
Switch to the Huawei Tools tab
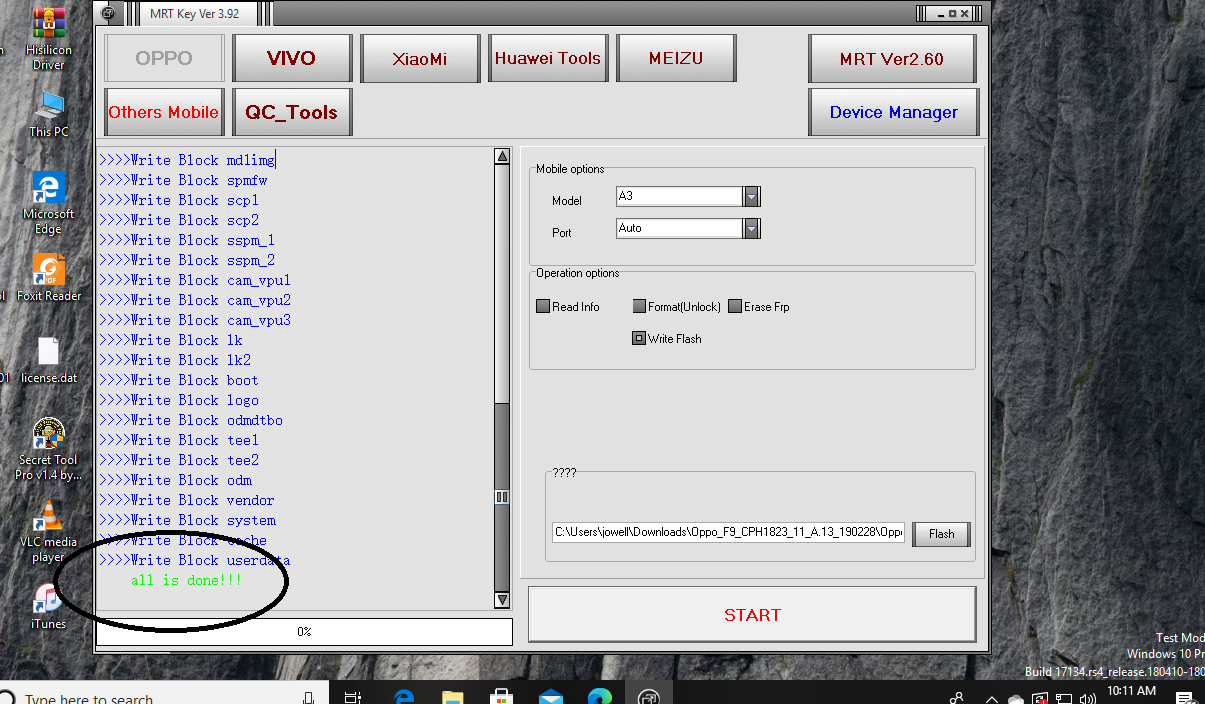click(548, 58)
